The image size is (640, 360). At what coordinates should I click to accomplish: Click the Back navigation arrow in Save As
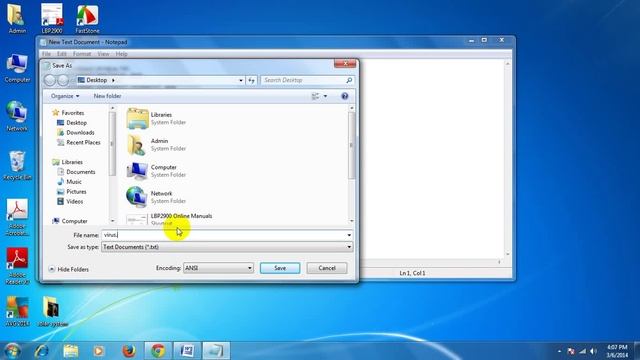(50, 80)
